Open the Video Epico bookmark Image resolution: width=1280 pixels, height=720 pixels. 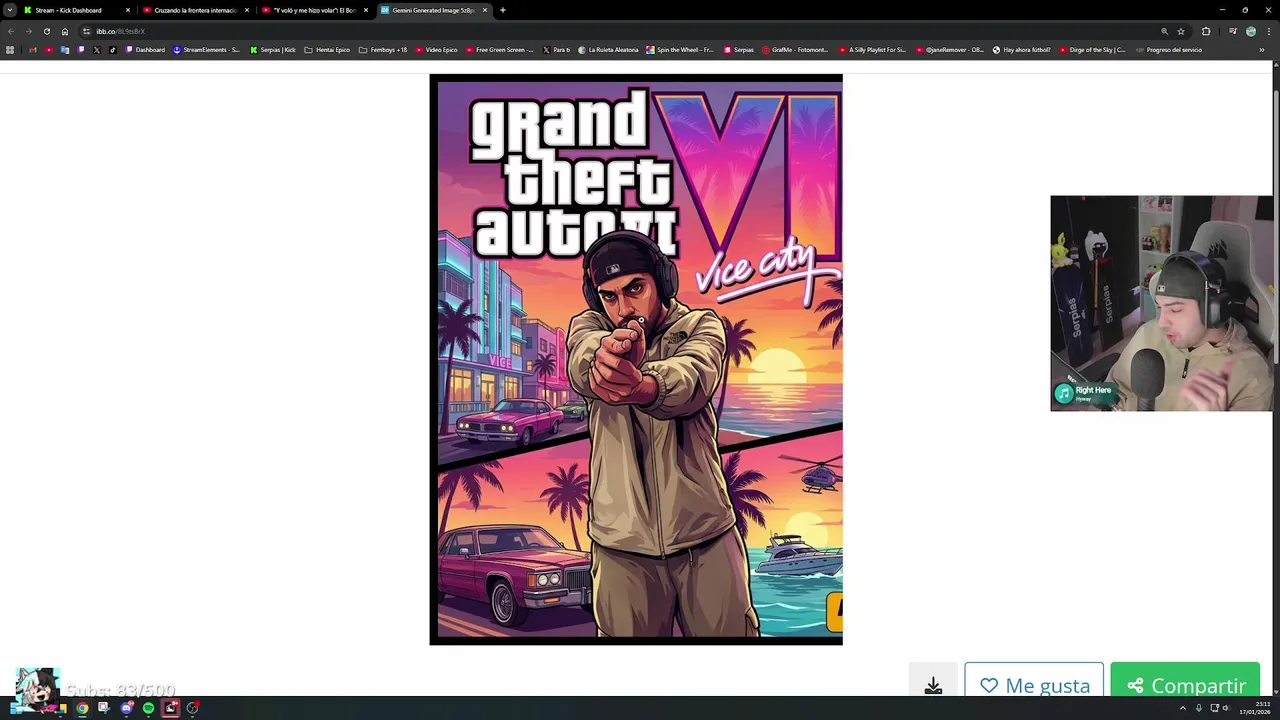(436, 49)
